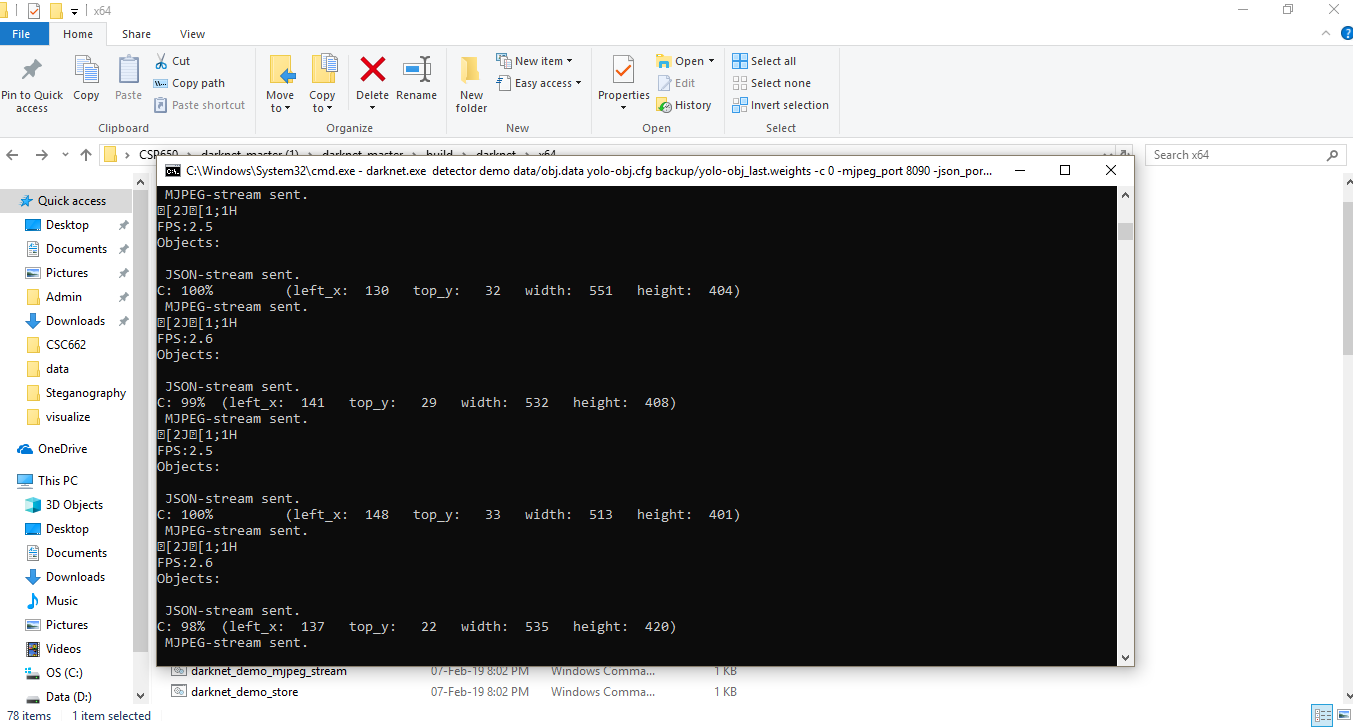Viewport: 1353px width, 727px height.
Task: Open Desktop under Quick access
Action: point(67,225)
